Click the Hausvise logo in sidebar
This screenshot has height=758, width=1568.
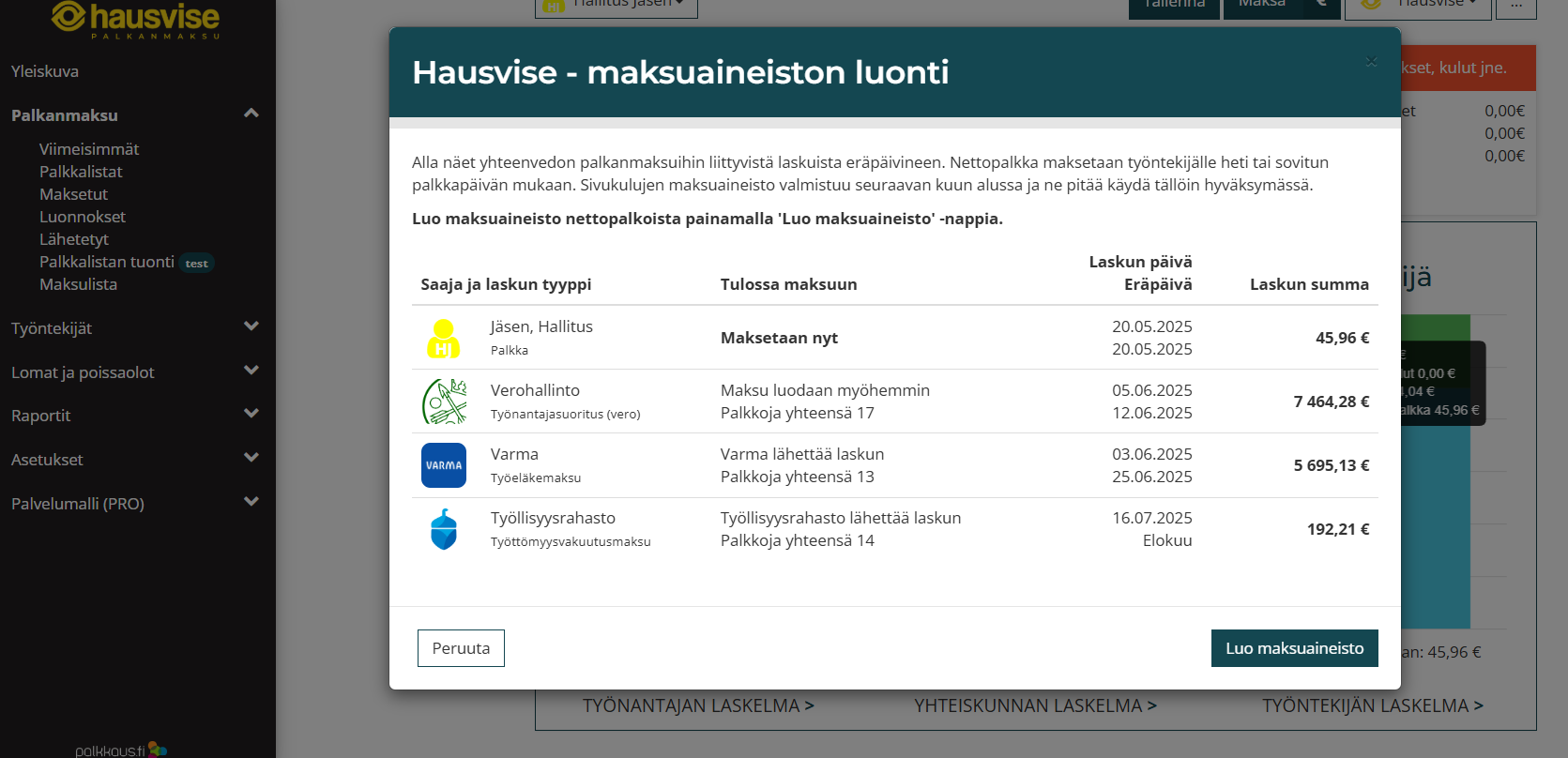click(x=135, y=20)
